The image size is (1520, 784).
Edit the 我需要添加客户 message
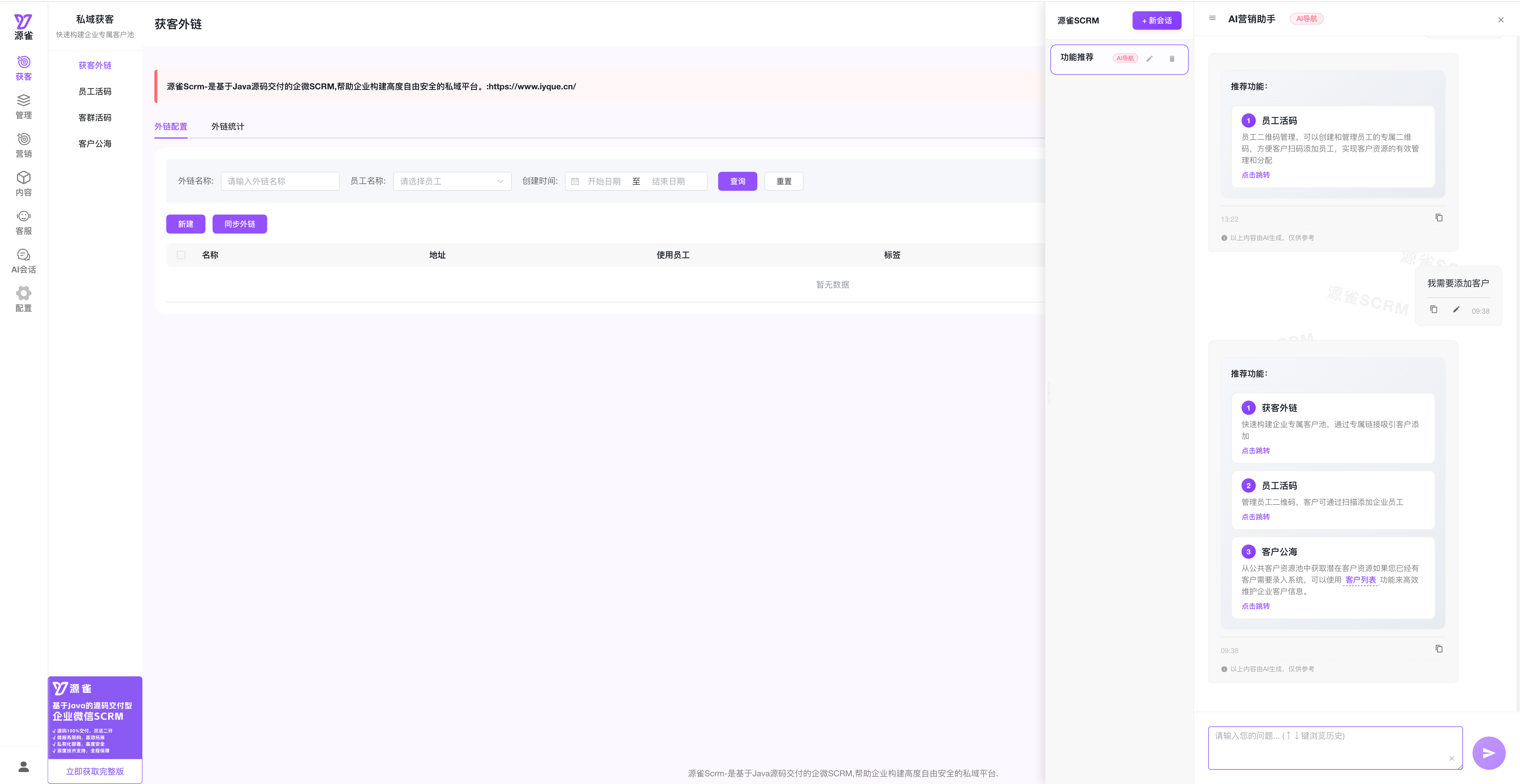click(x=1456, y=310)
